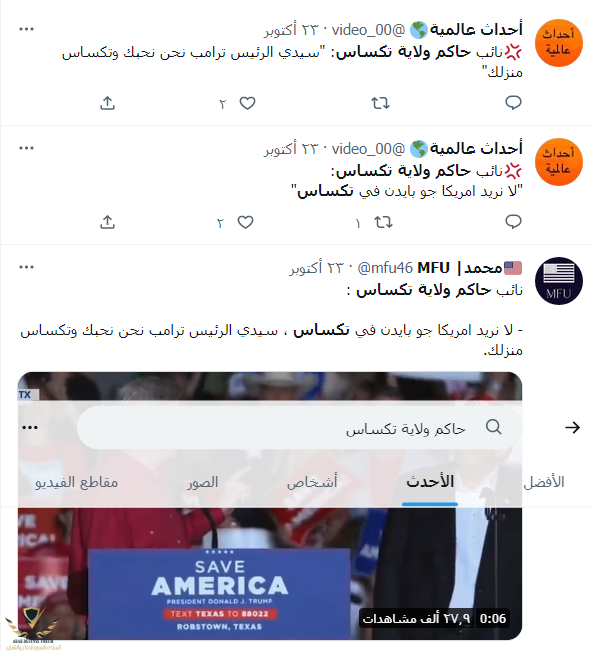Open the @mfu46 profile link
Screen dimensions: 592x652
pyautogui.click(x=385, y=268)
